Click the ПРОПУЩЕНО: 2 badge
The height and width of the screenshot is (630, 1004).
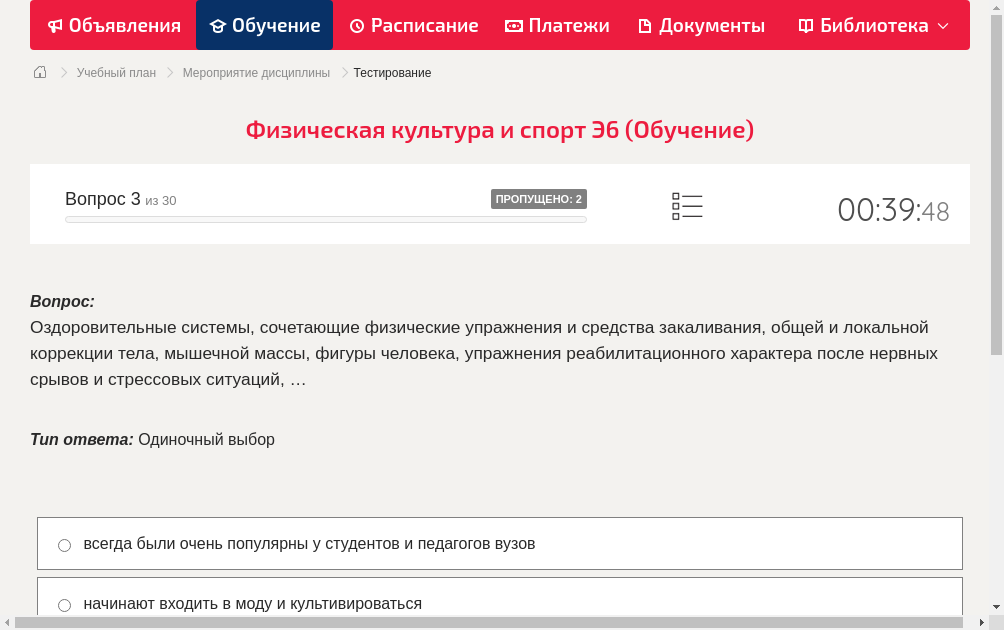[x=540, y=199]
